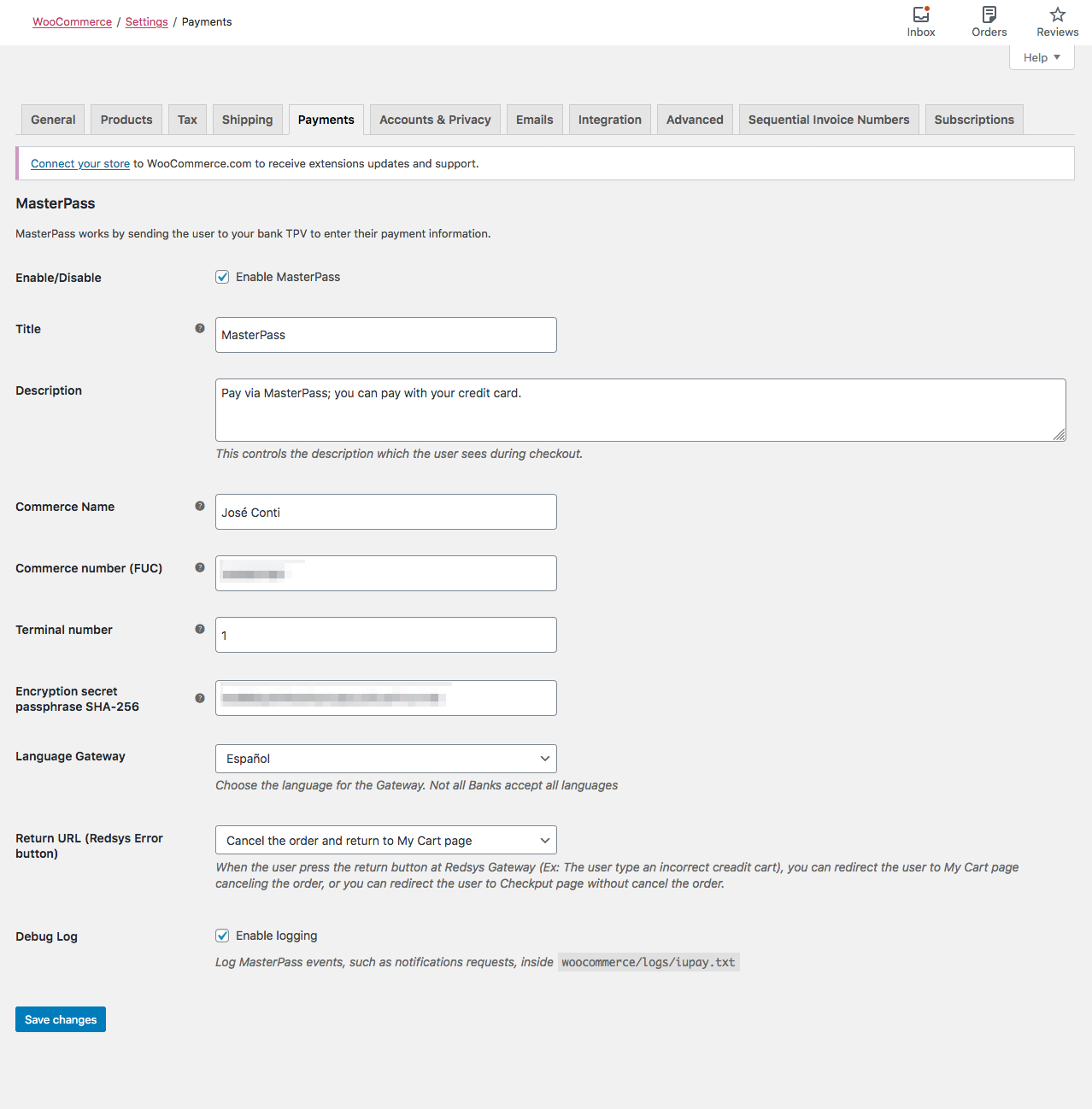Switch to the Emails tab
The image size is (1092, 1109).
pyautogui.click(x=535, y=120)
